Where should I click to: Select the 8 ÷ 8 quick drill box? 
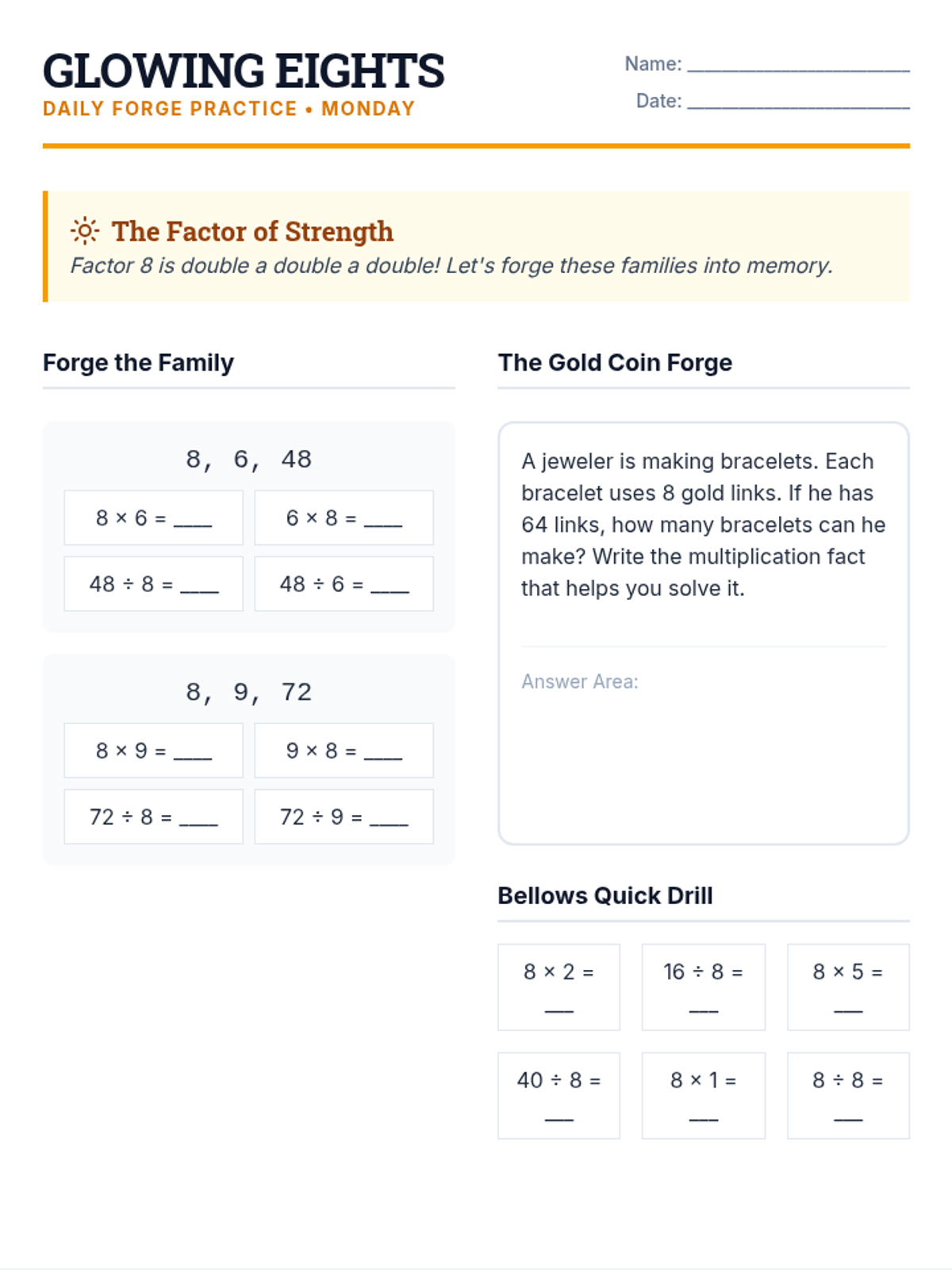tap(848, 1095)
